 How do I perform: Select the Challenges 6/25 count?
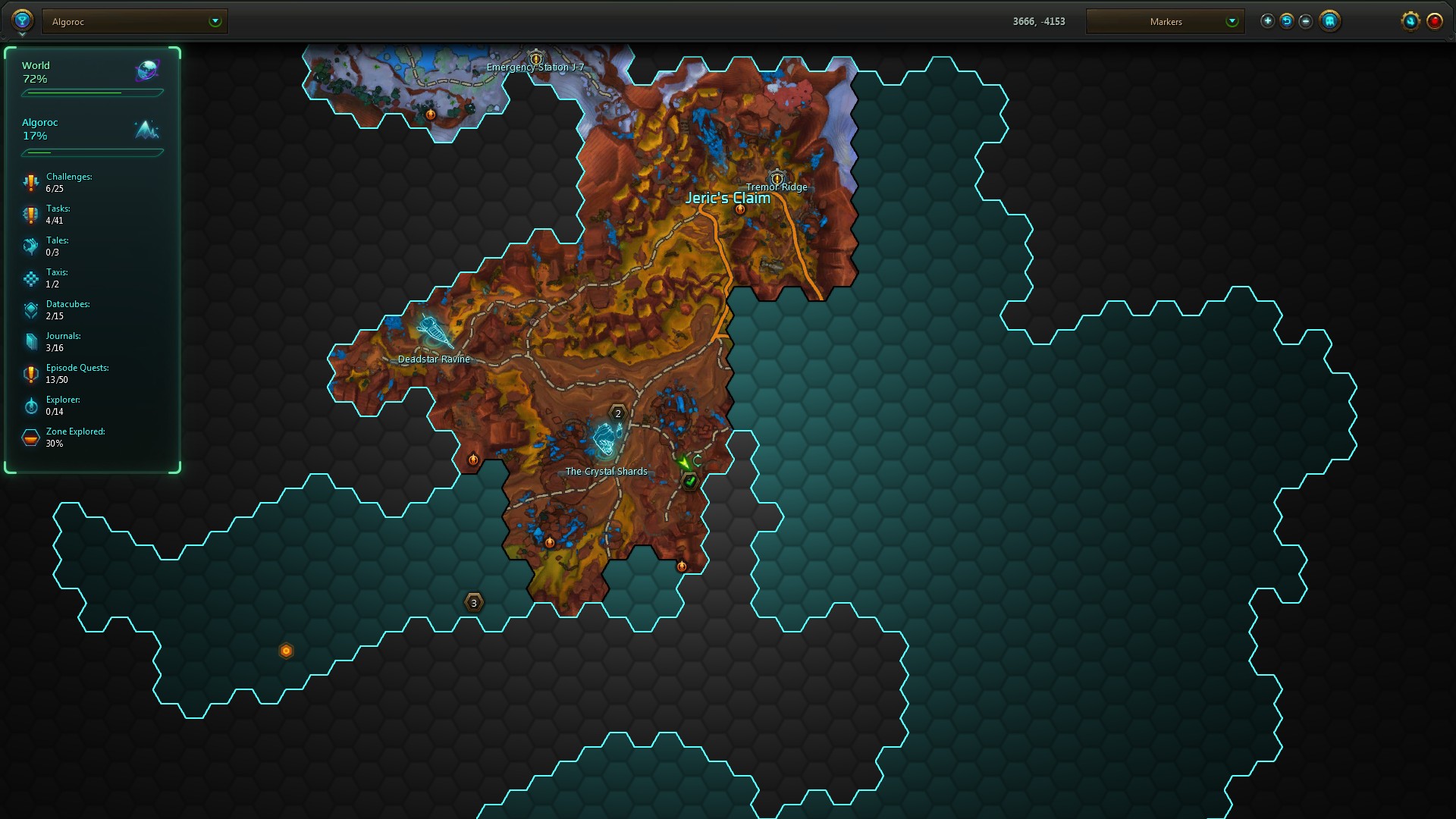pyautogui.click(x=55, y=189)
